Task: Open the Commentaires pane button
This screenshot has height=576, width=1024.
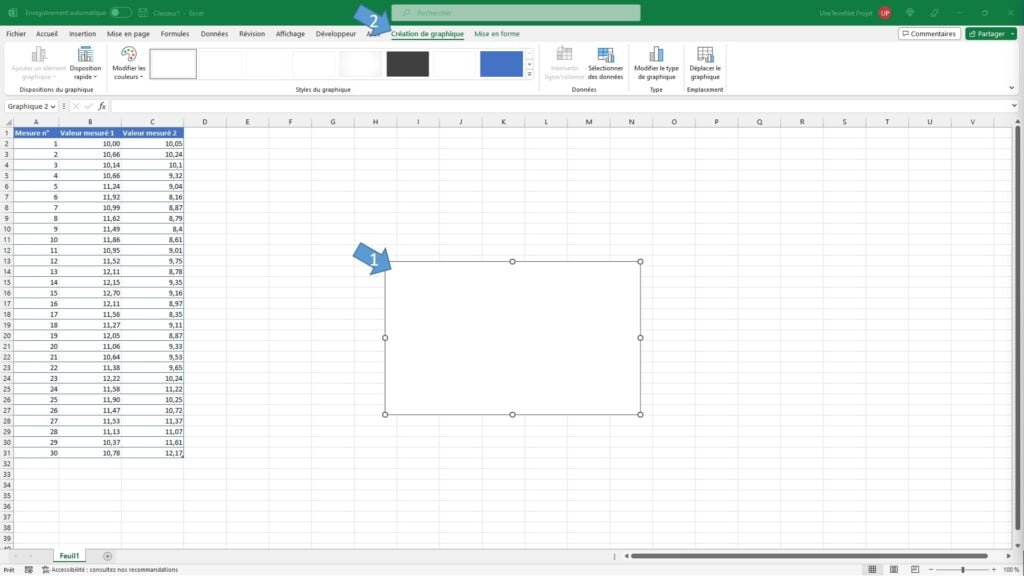Action: point(929,33)
